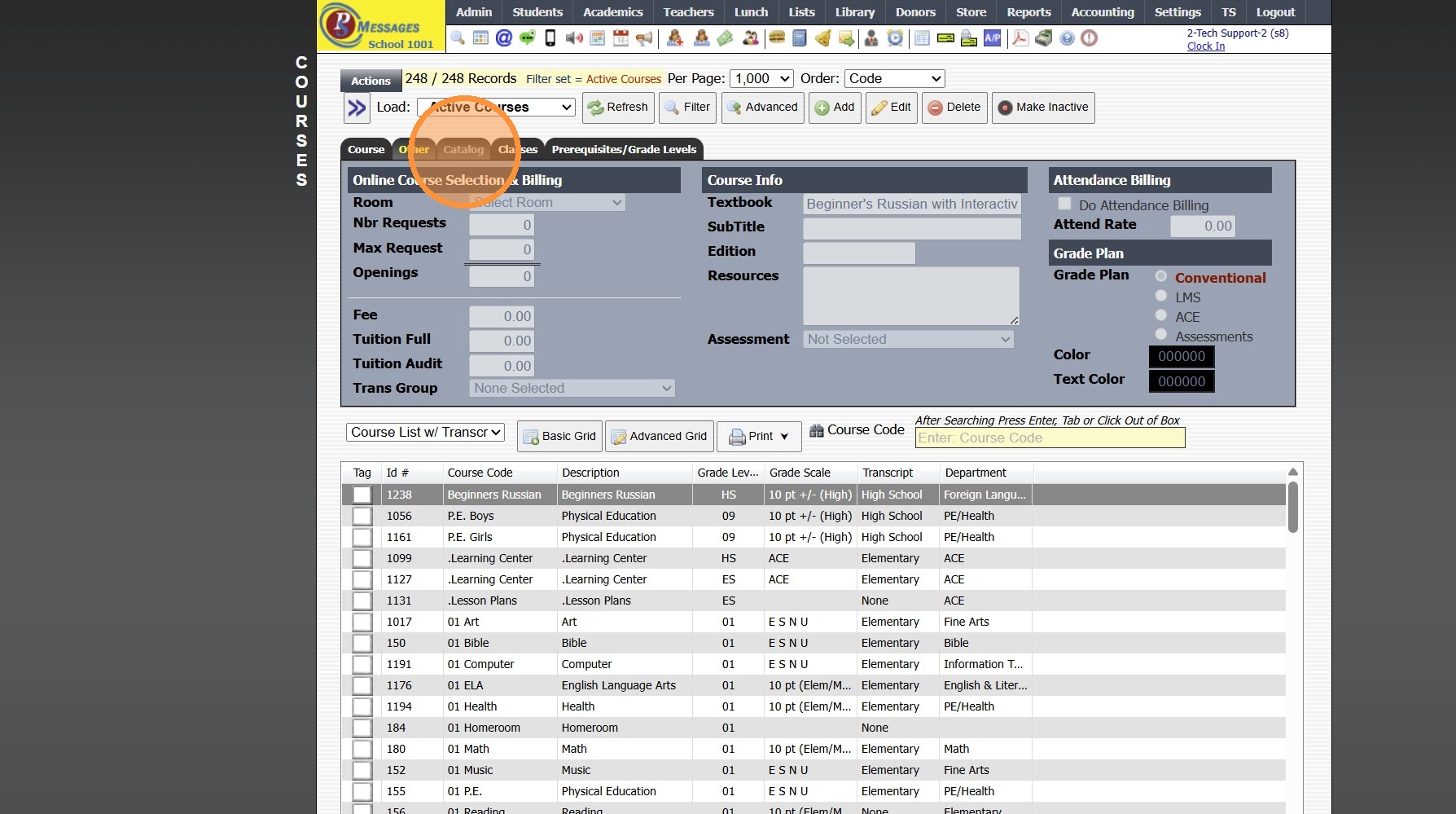
Task: Tick the tag checkbox for course 1056
Action: [x=362, y=517]
